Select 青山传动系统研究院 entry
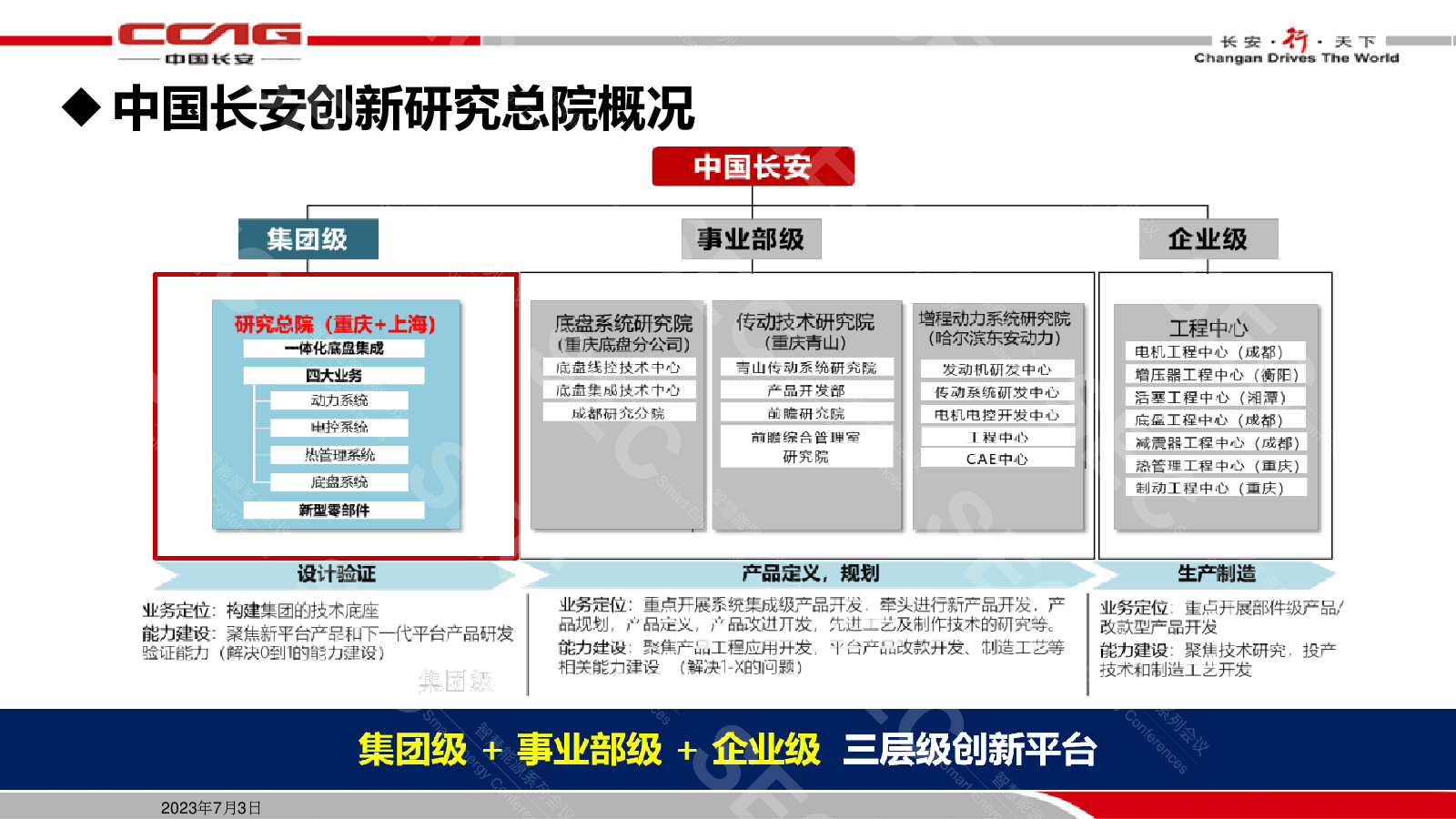Image resolution: width=1456 pixels, height=819 pixels. (806, 368)
